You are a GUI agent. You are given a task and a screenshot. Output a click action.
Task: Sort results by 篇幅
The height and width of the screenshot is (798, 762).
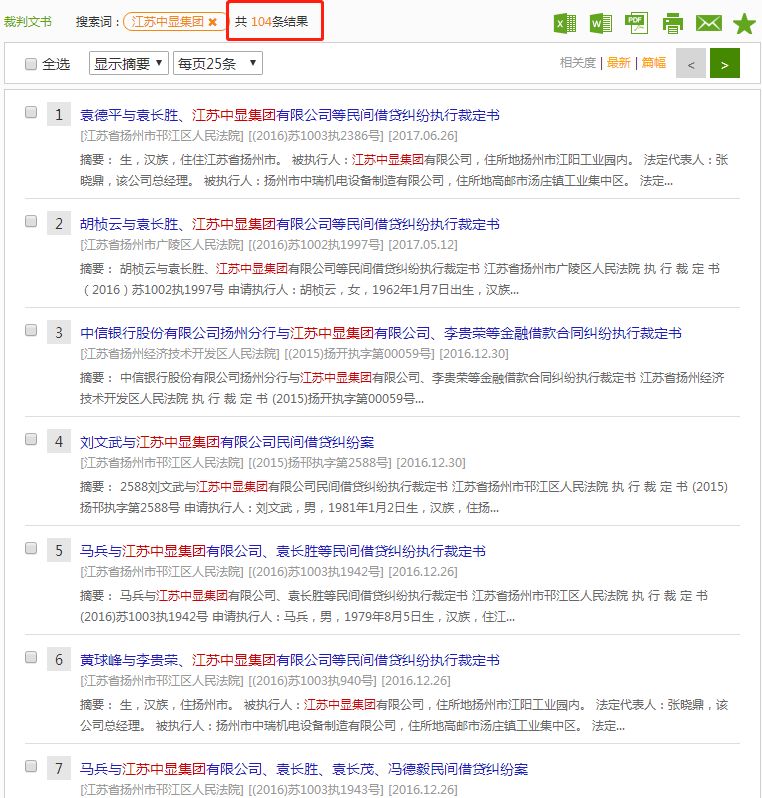[653, 63]
